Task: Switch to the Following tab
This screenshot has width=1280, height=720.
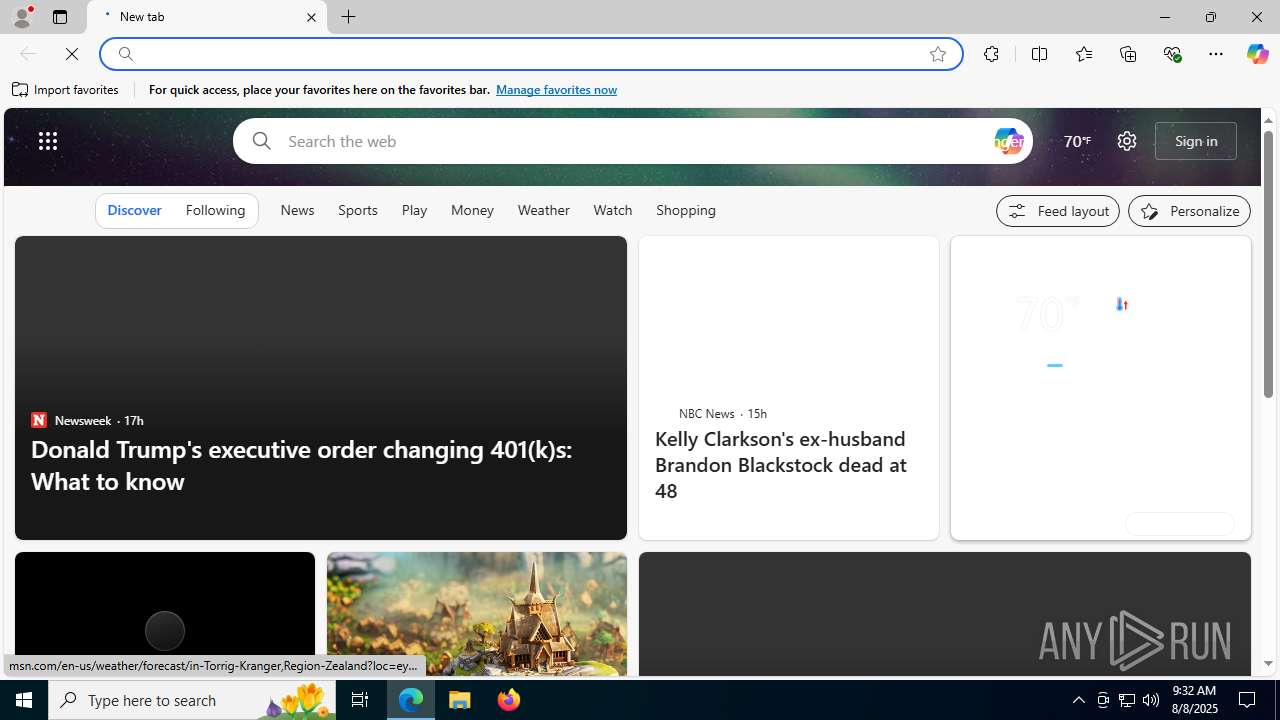Action: [215, 211]
